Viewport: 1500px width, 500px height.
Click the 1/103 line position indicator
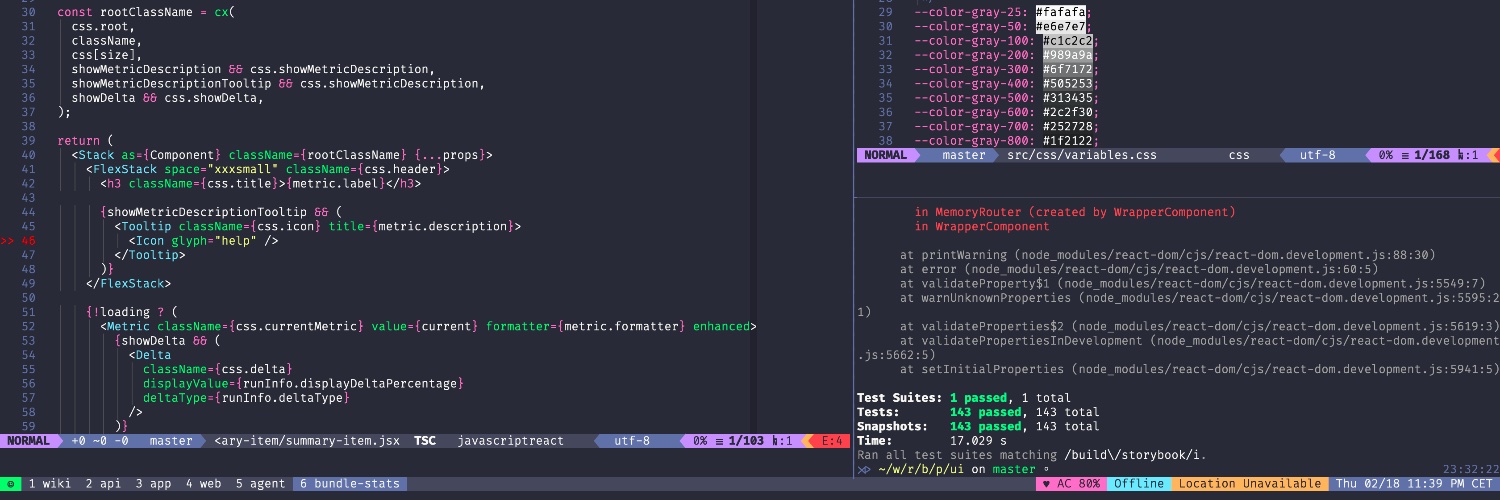pyautogui.click(x=746, y=440)
